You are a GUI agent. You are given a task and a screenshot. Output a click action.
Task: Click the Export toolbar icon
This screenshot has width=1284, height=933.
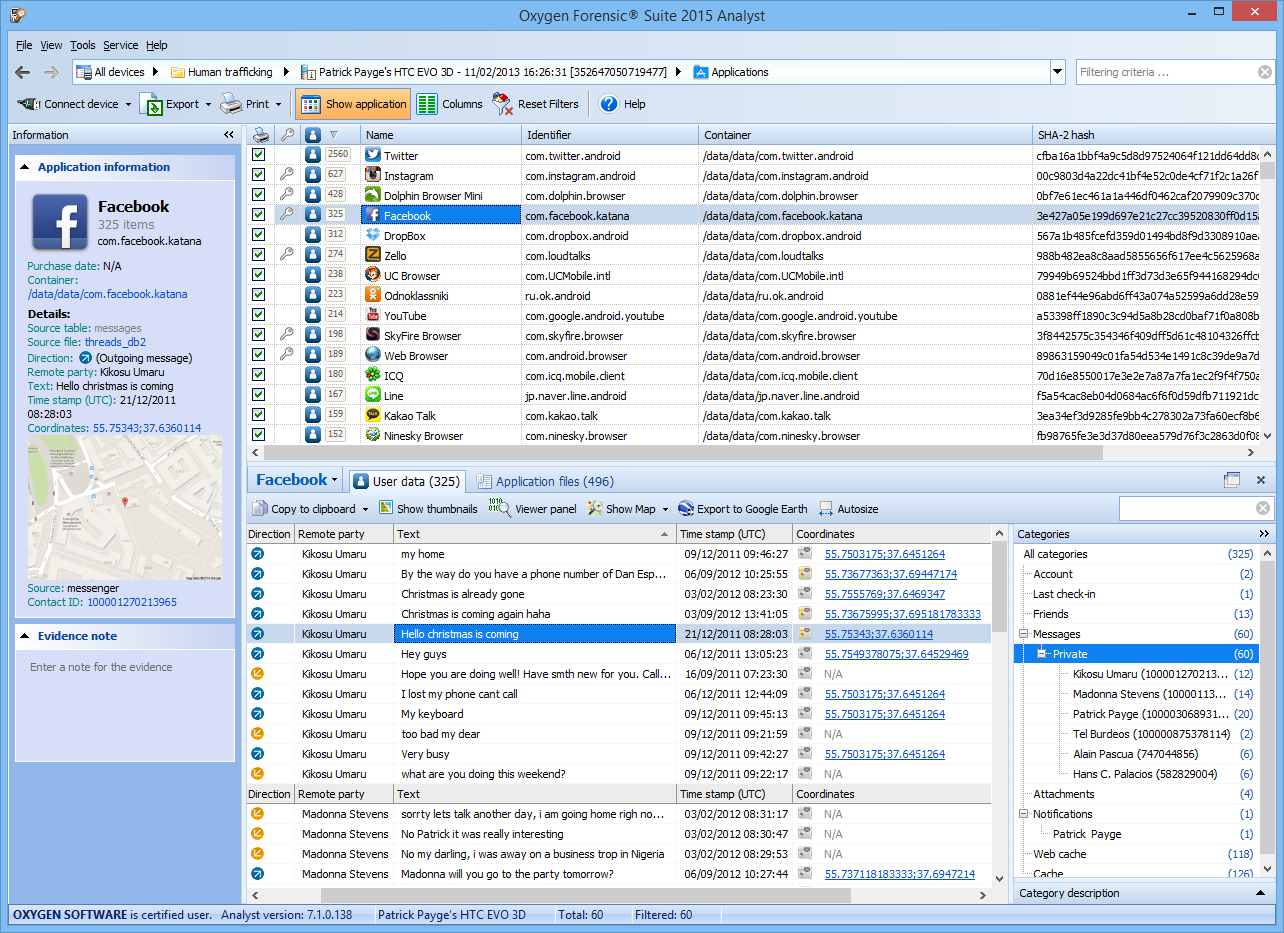[x=151, y=104]
